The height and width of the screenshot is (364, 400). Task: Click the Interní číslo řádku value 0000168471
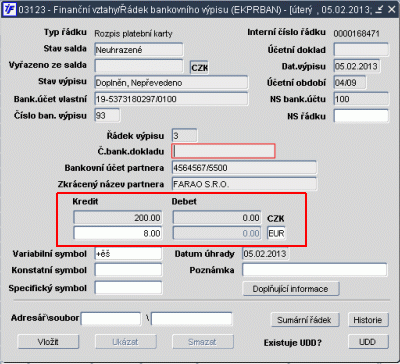pyautogui.click(x=356, y=33)
